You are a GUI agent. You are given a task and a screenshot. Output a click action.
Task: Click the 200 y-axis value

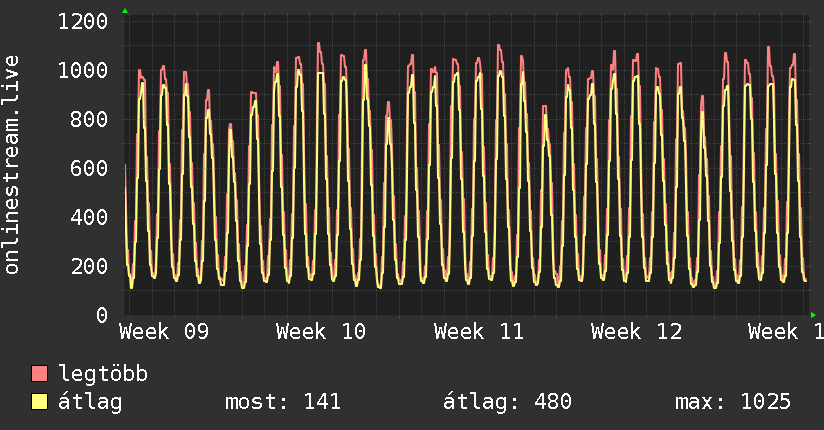(x=89, y=266)
